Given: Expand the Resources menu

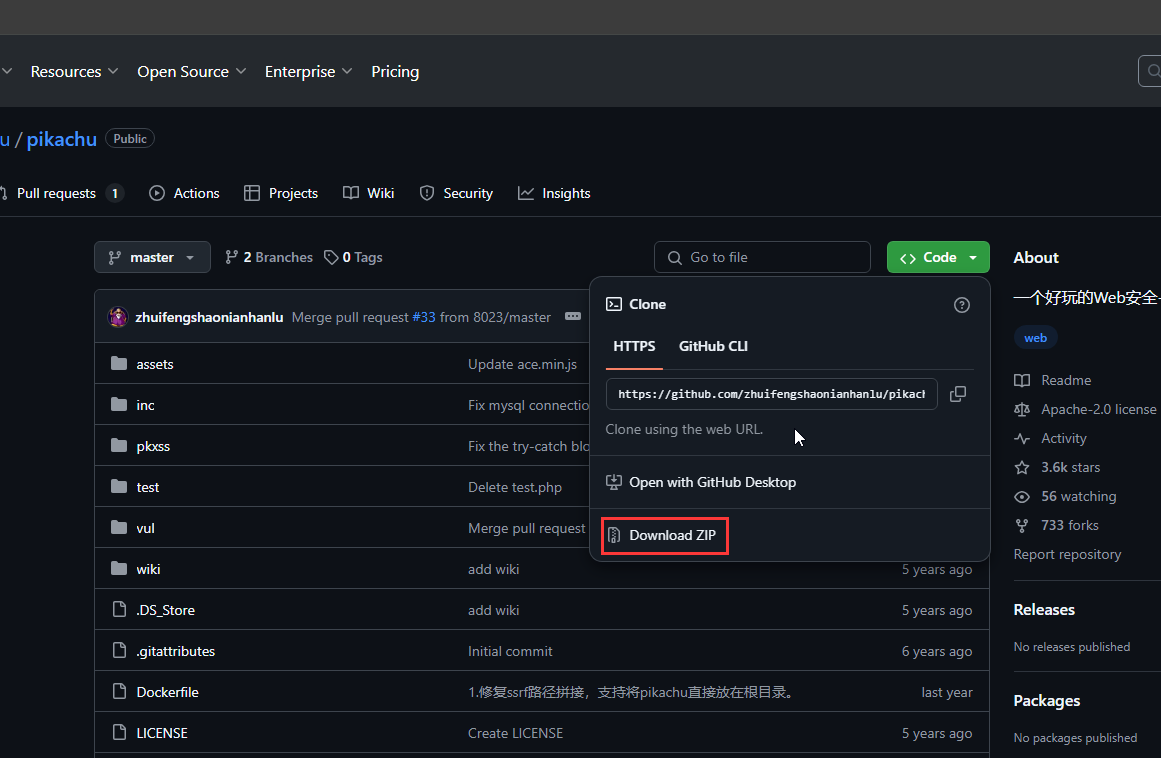Looking at the screenshot, I should [x=74, y=72].
